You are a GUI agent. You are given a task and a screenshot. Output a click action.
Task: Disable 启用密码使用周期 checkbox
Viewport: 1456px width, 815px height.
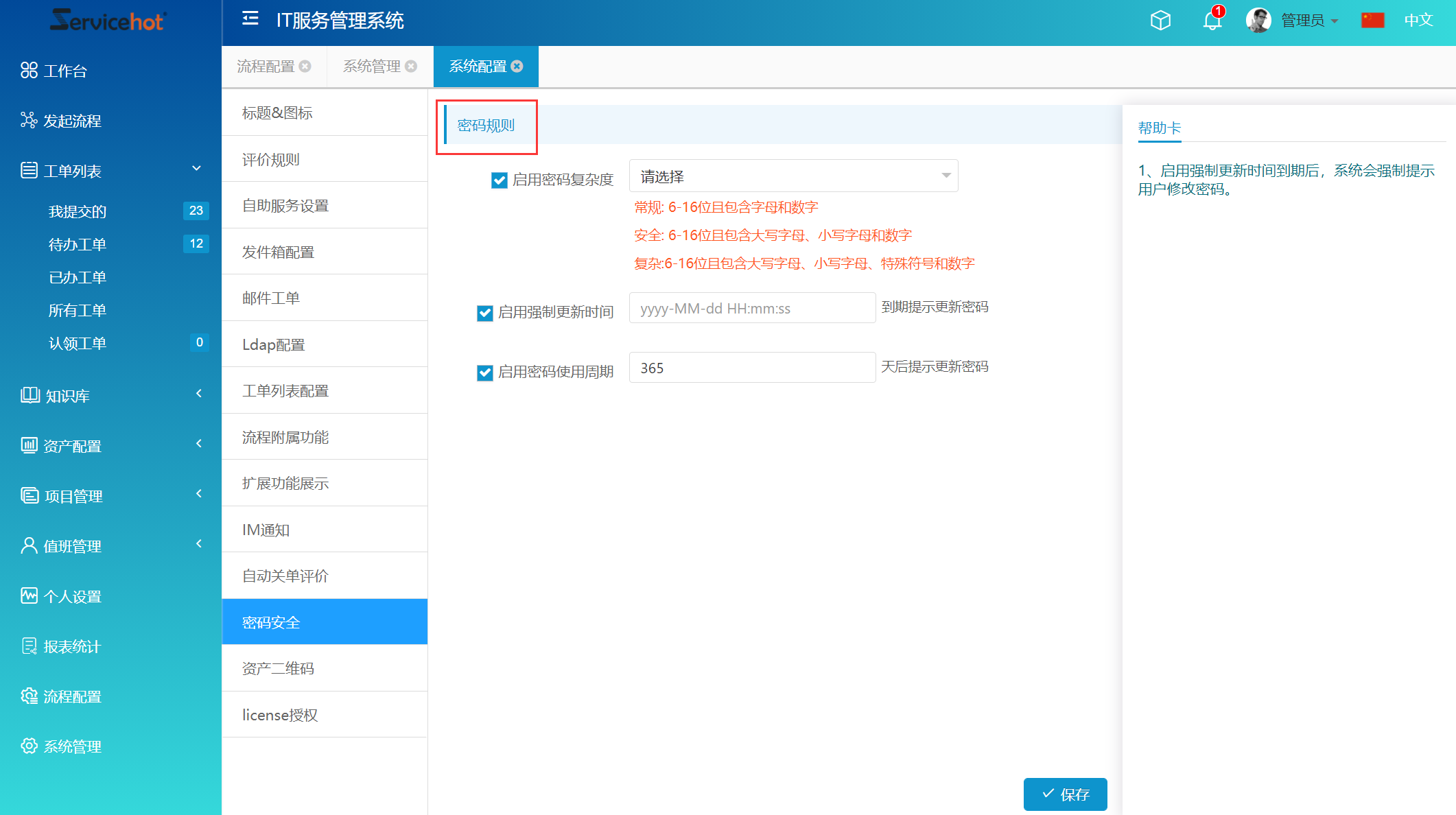(485, 373)
